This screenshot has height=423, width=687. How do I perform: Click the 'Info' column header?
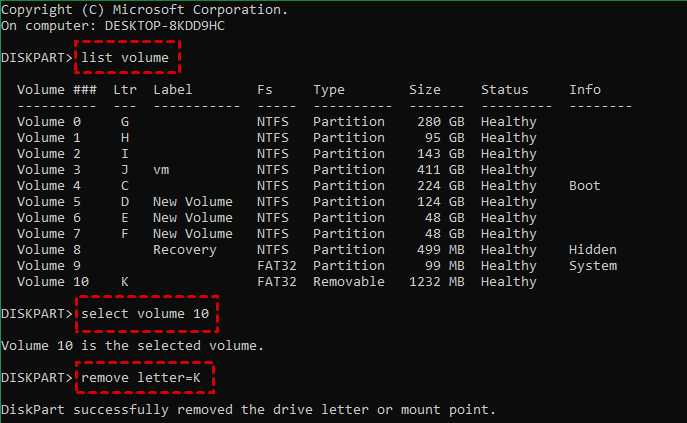585,90
